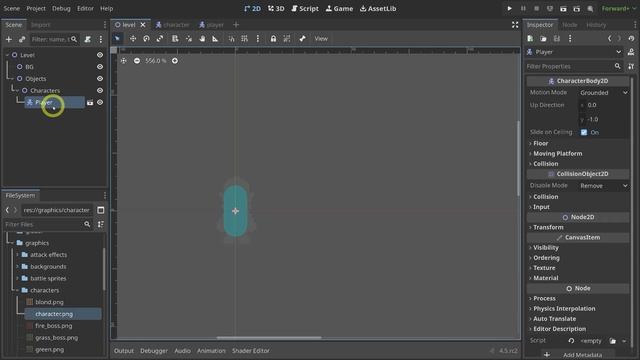Click the Filter Properties search field

(x=574, y=66)
